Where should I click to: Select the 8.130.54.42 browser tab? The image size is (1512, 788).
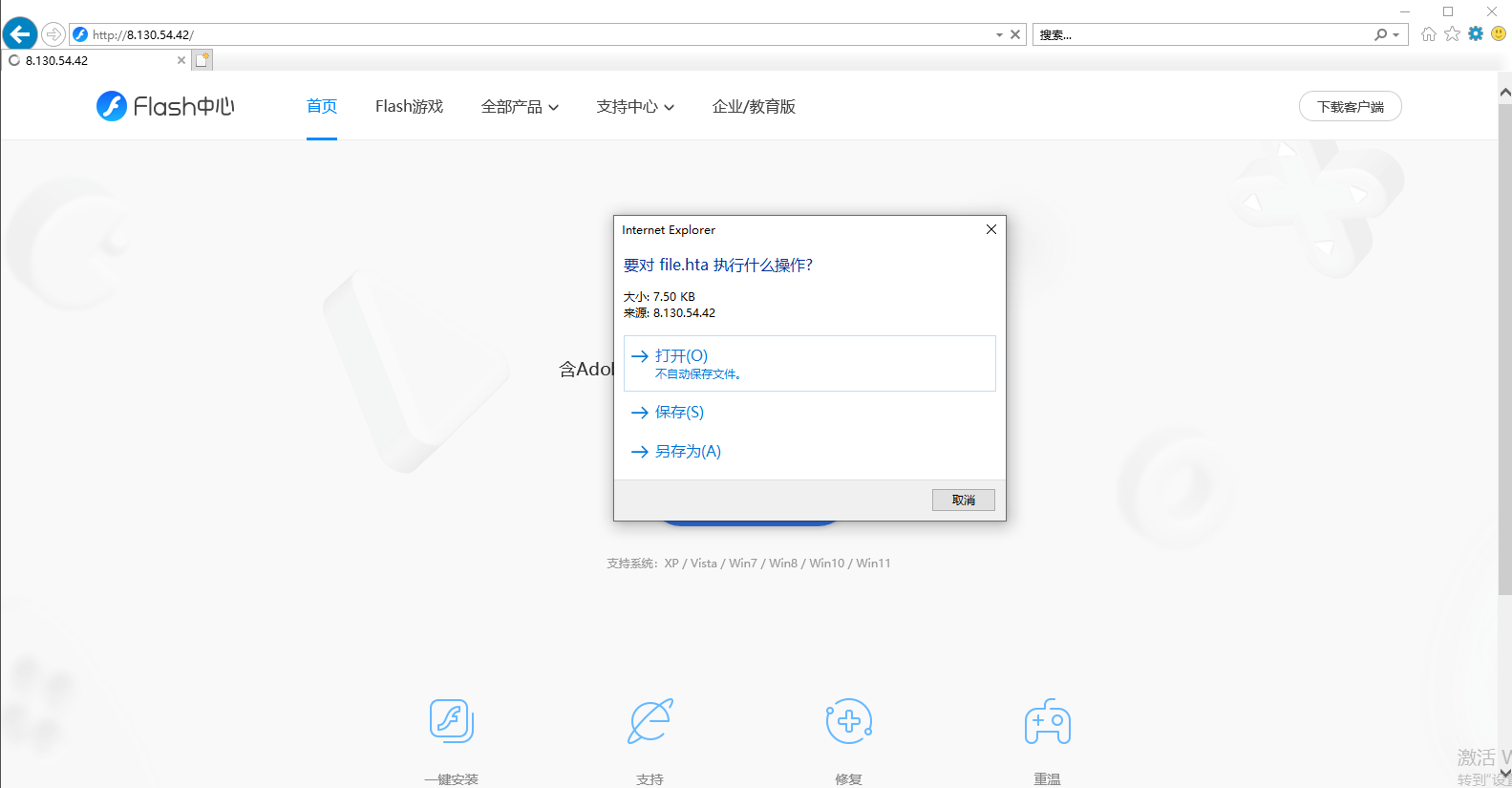coord(96,60)
